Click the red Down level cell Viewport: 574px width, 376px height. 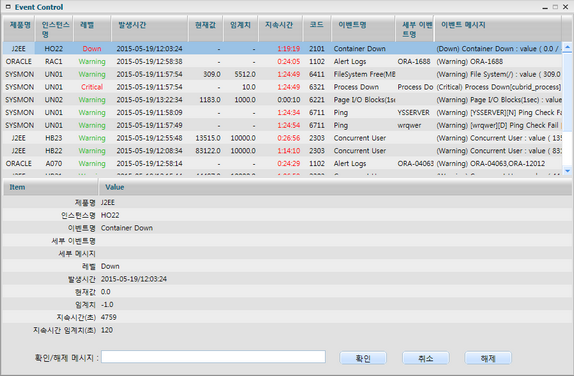92,49
